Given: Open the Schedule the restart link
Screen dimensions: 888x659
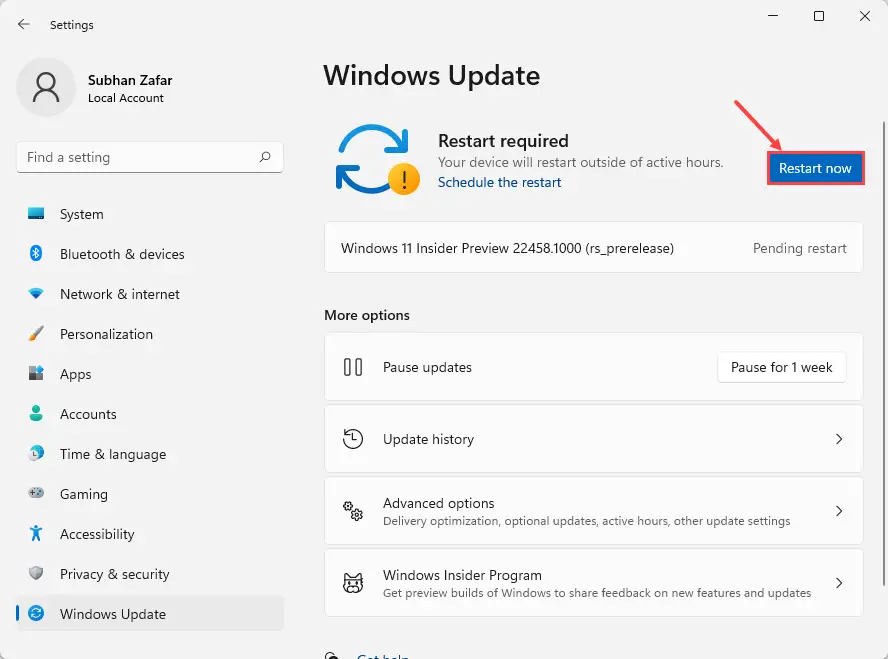Looking at the screenshot, I should 499,182.
